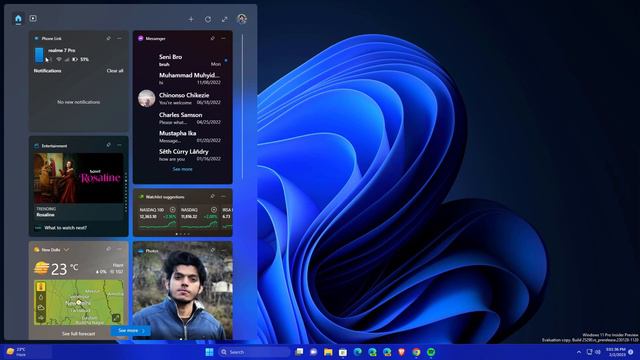This screenshot has width=640, height=360.
Task: Open more options for the Messenger widget
Action: [x=223, y=38]
